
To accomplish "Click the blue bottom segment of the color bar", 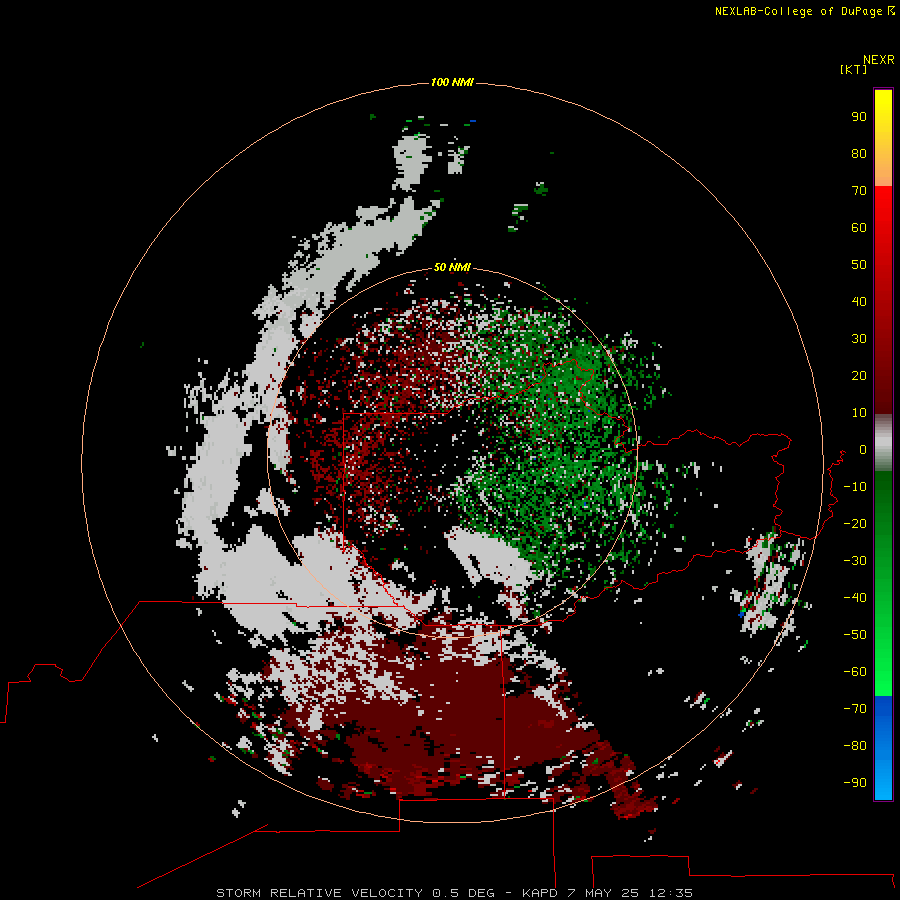I will click(883, 748).
